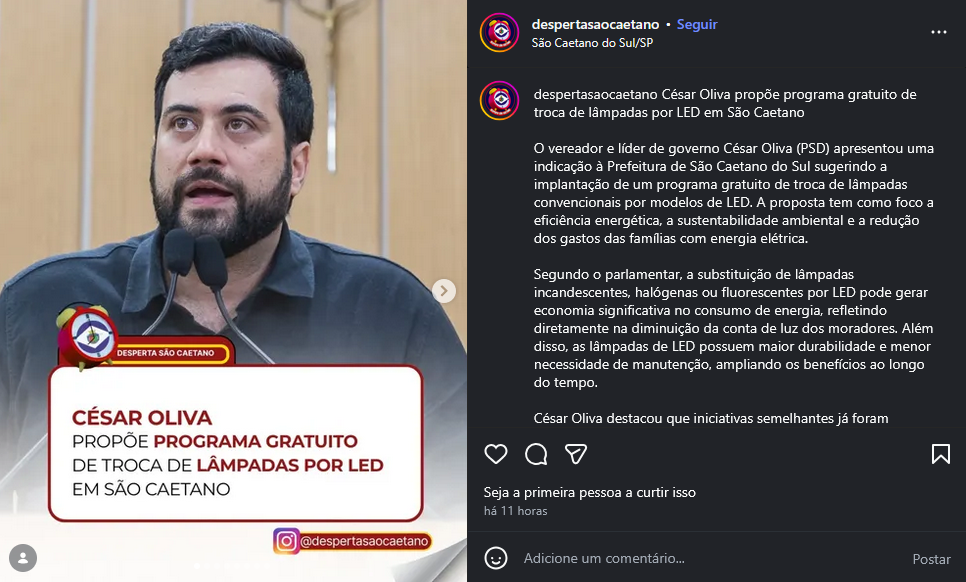Screen dimensions: 966x582
Task: Click despertasaocaetano username in the caption
Action: 596,94
